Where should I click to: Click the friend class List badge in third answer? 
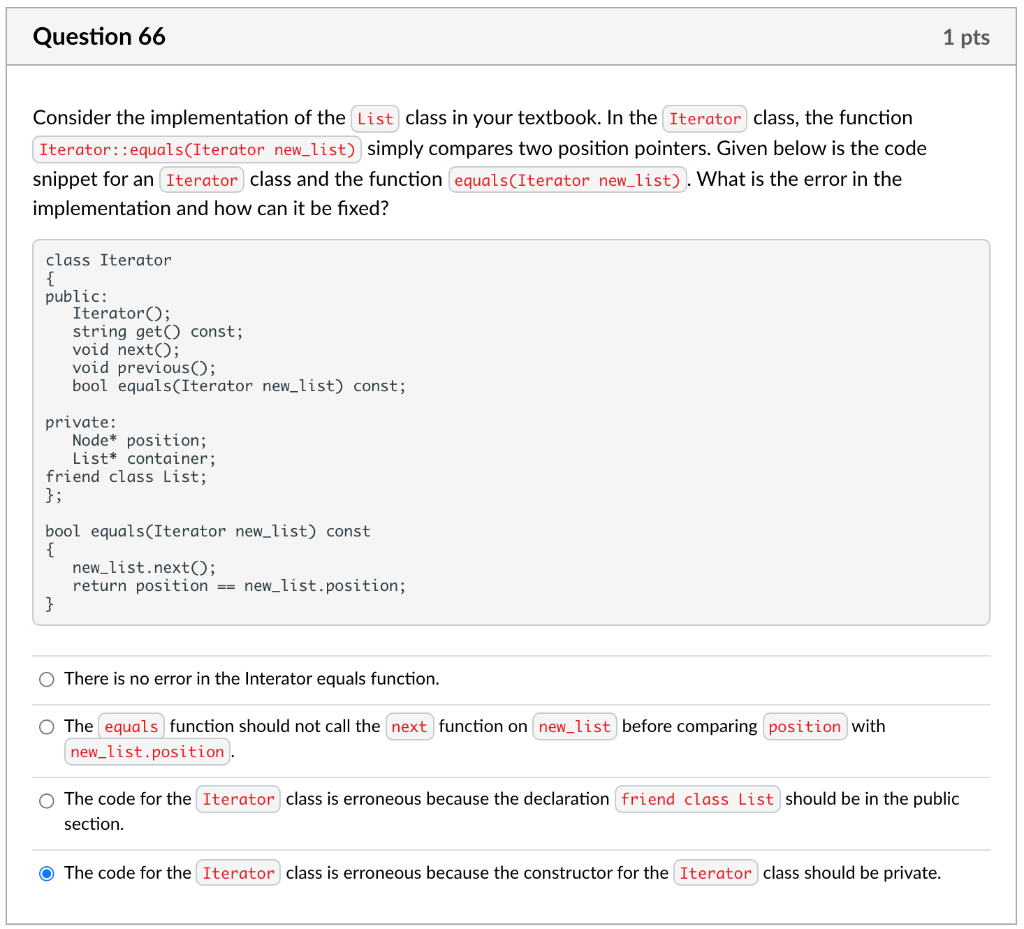(697, 799)
